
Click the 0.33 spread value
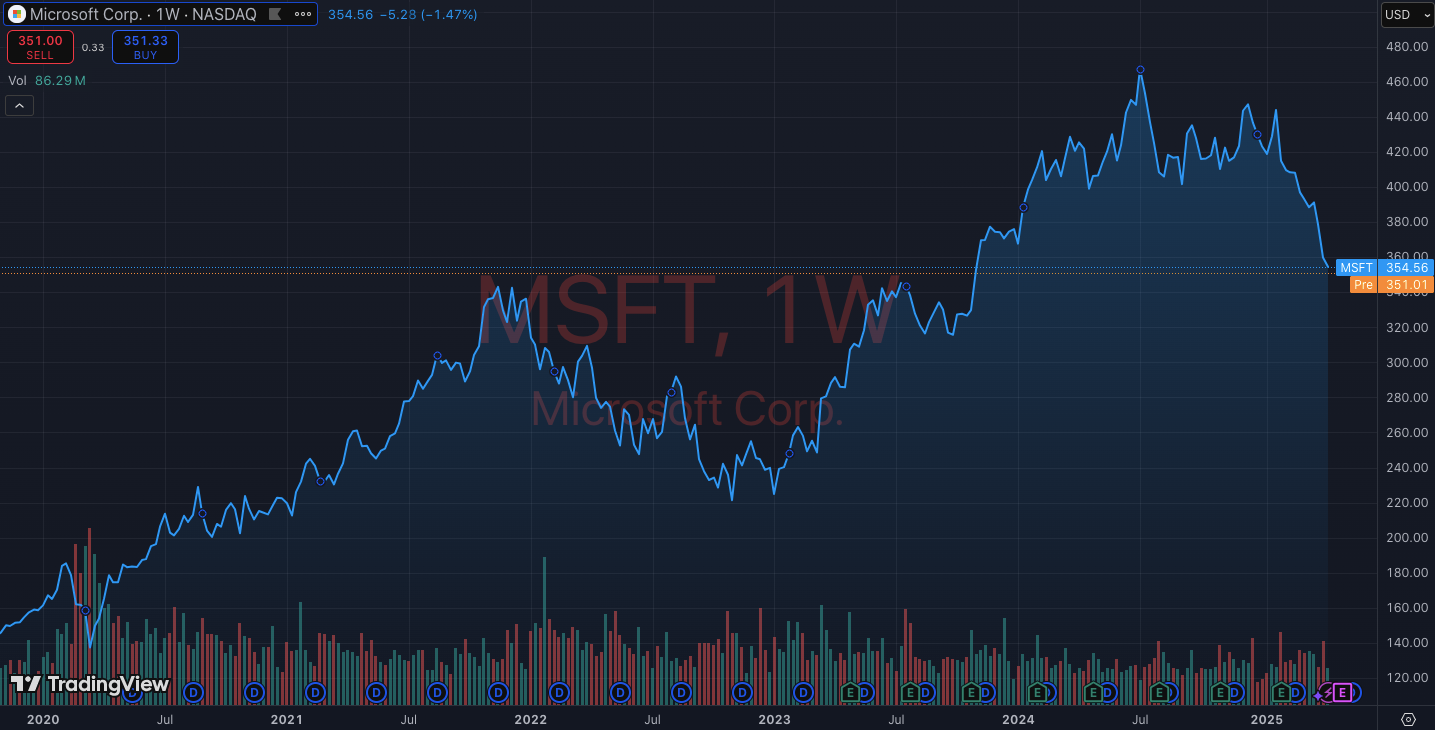pyautogui.click(x=93, y=47)
